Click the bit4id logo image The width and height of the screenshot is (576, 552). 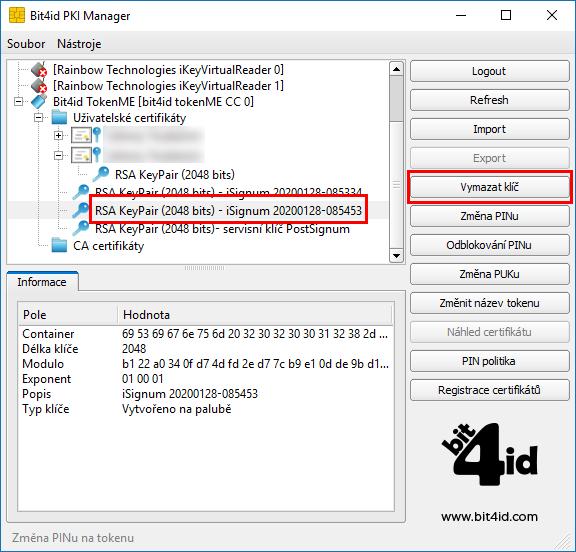489,455
